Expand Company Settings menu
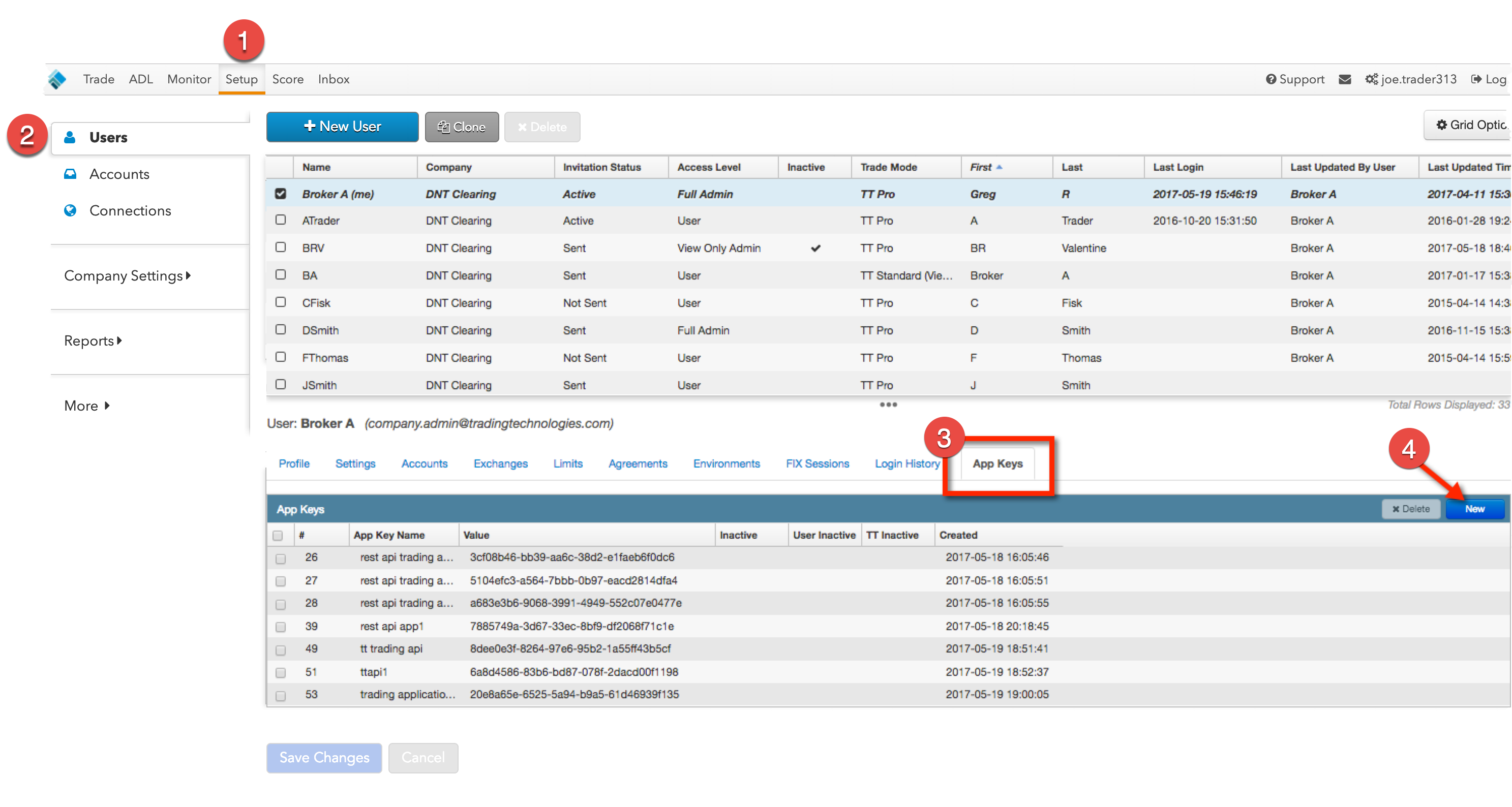1512x807 pixels. 128,276
